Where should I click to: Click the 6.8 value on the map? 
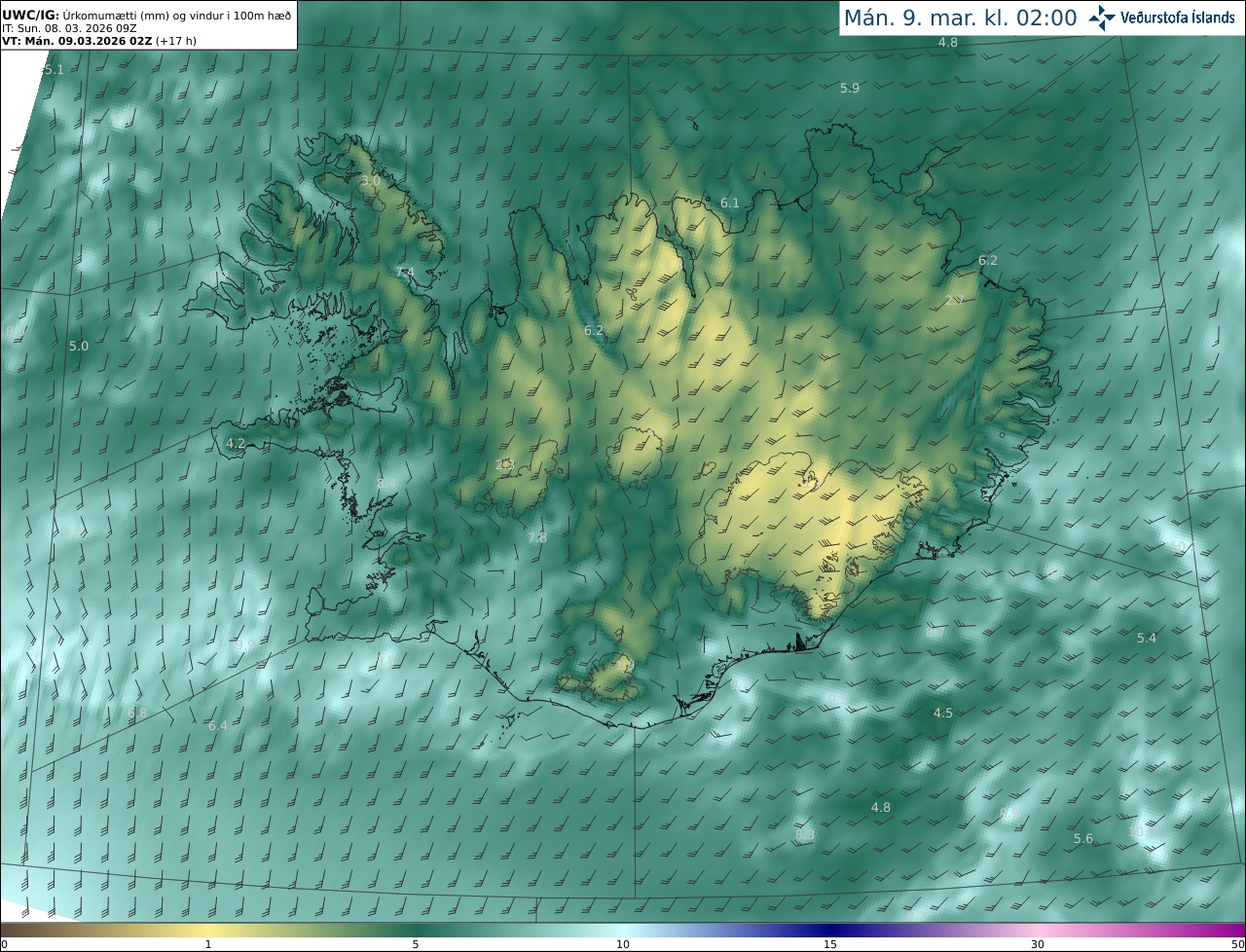coord(137,714)
